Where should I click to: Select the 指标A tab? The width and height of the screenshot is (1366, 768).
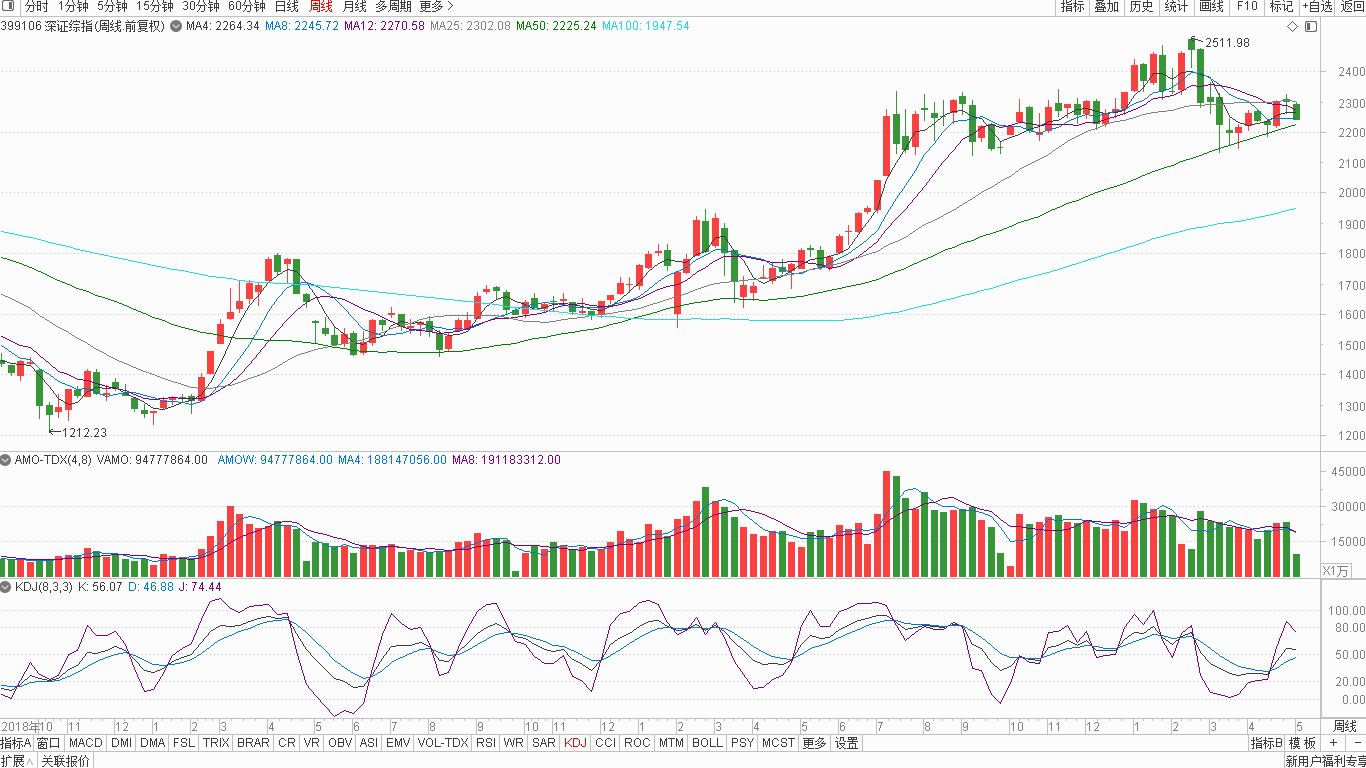(16, 743)
